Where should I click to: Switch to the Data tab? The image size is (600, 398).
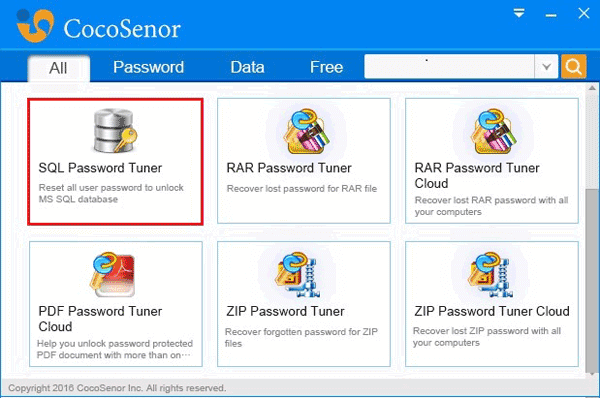(247, 67)
